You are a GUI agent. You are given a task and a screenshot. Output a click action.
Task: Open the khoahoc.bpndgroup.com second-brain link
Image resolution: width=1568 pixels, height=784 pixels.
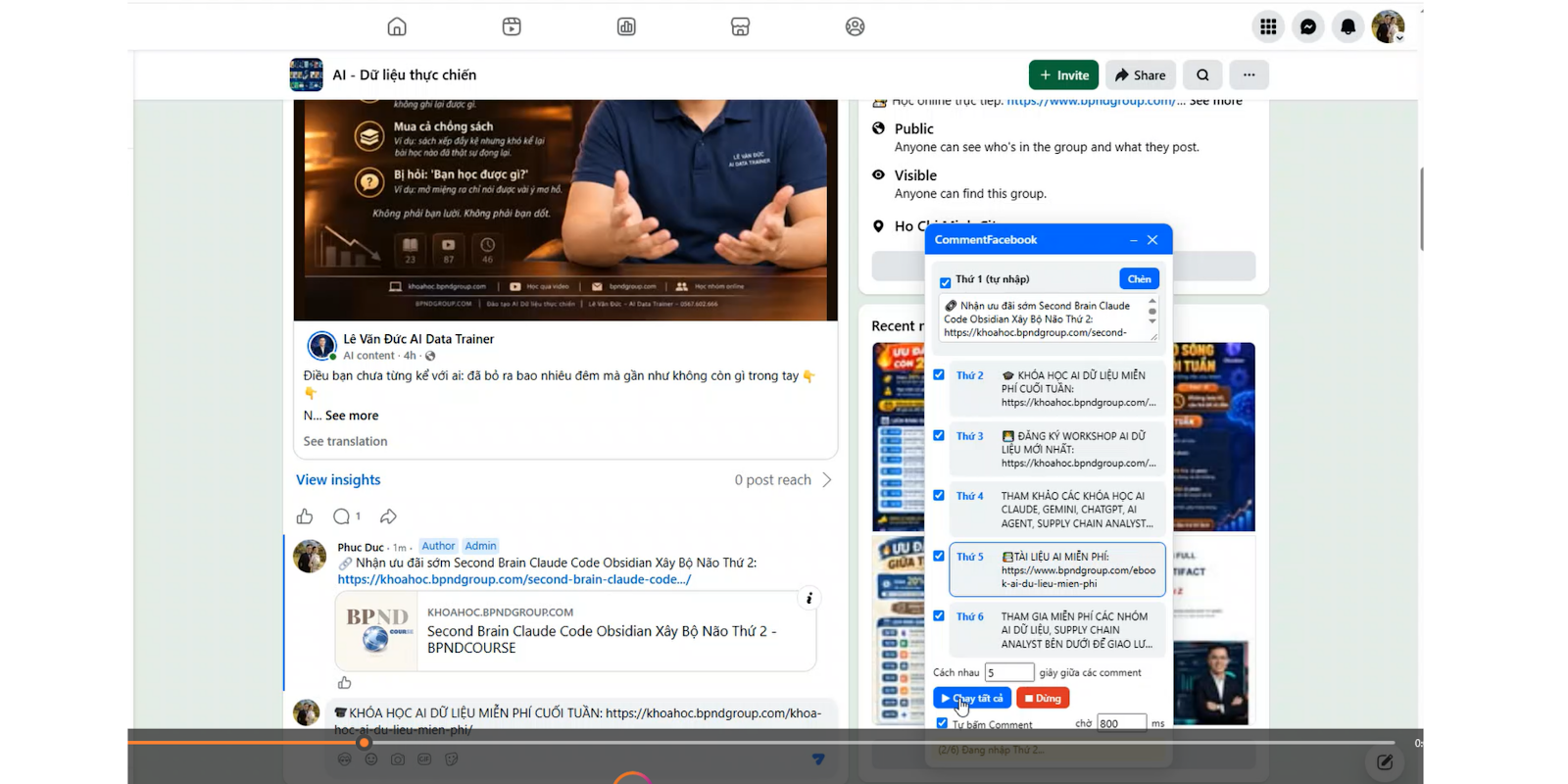pyautogui.click(x=514, y=579)
